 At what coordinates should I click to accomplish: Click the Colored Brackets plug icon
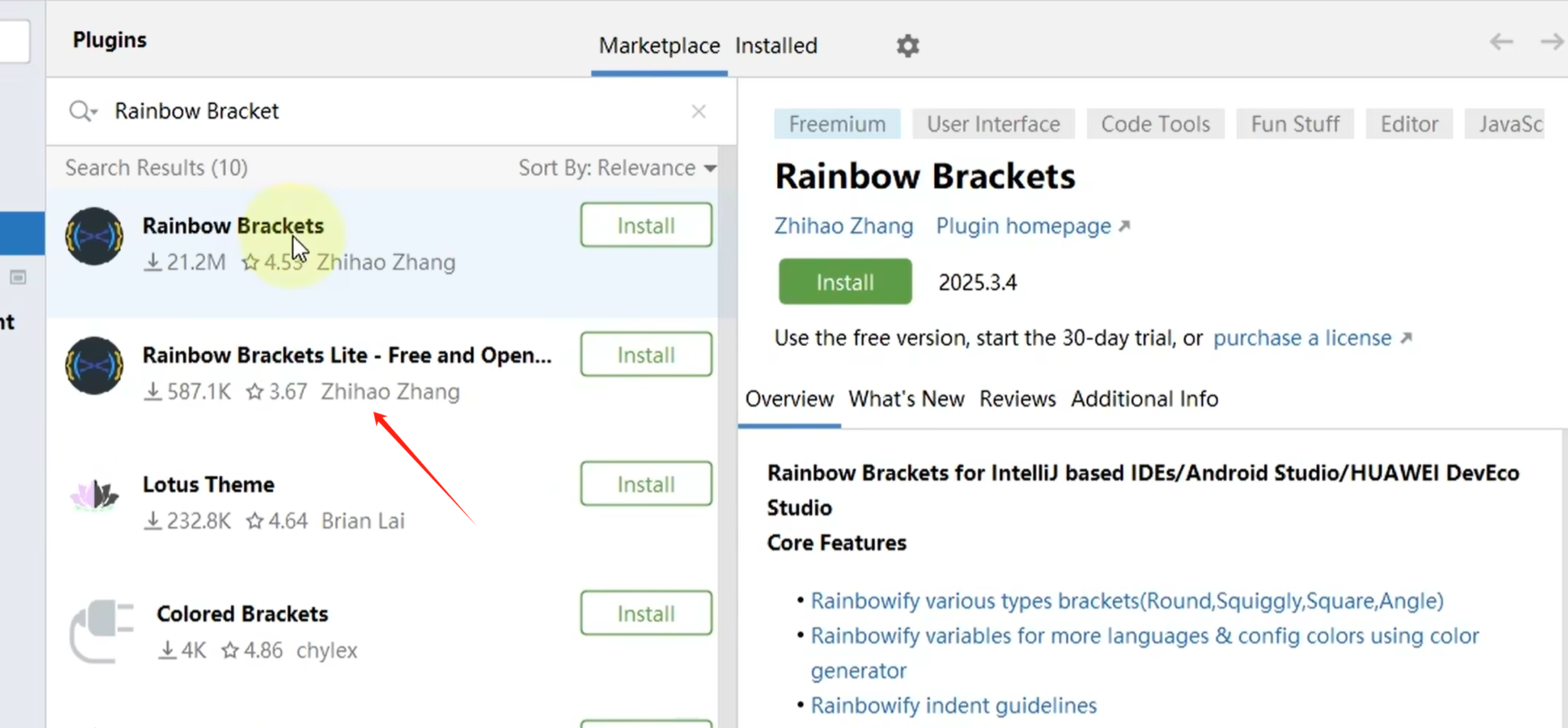click(x=102, y=630)
